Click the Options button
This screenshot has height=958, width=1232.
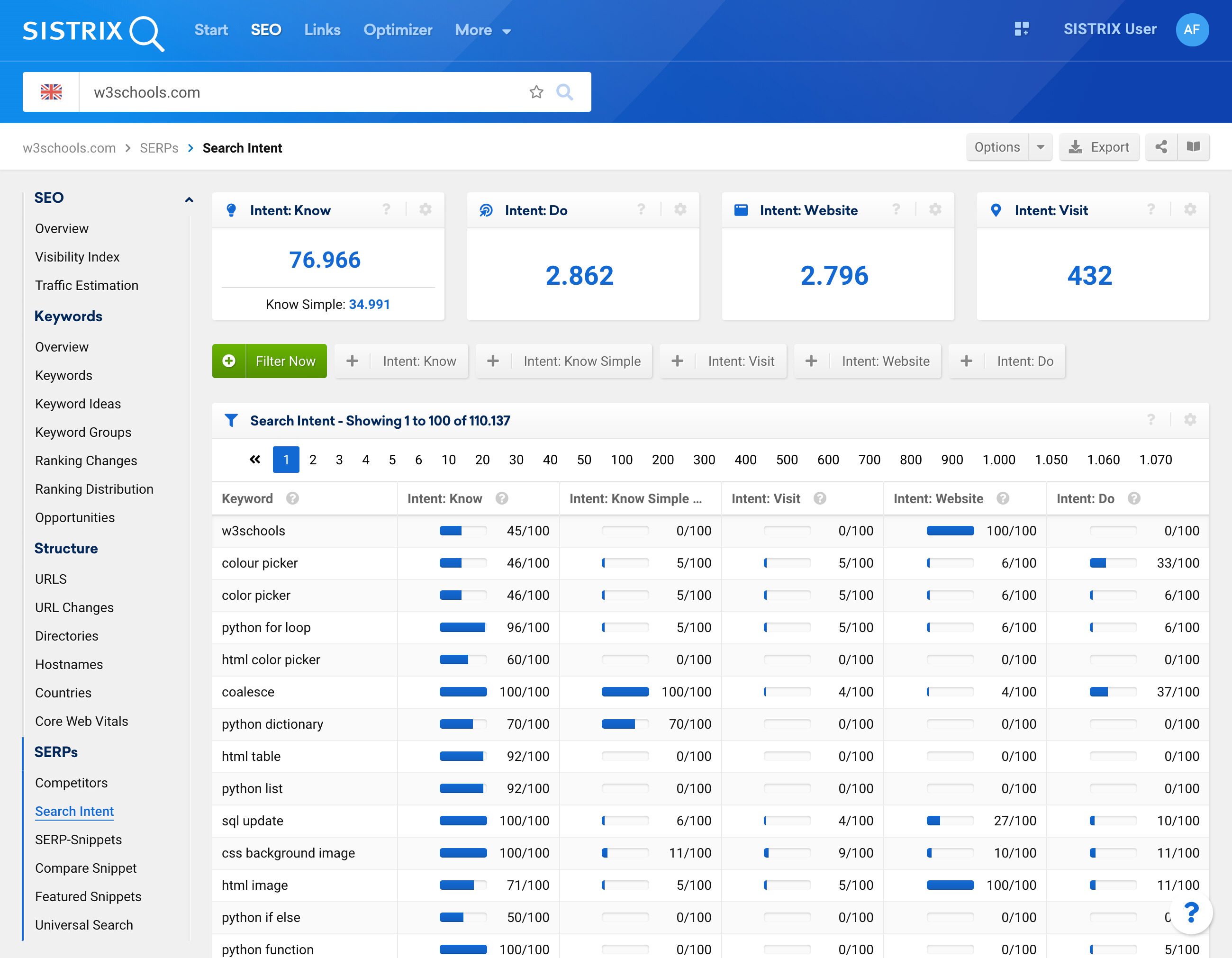coord(997,147)
